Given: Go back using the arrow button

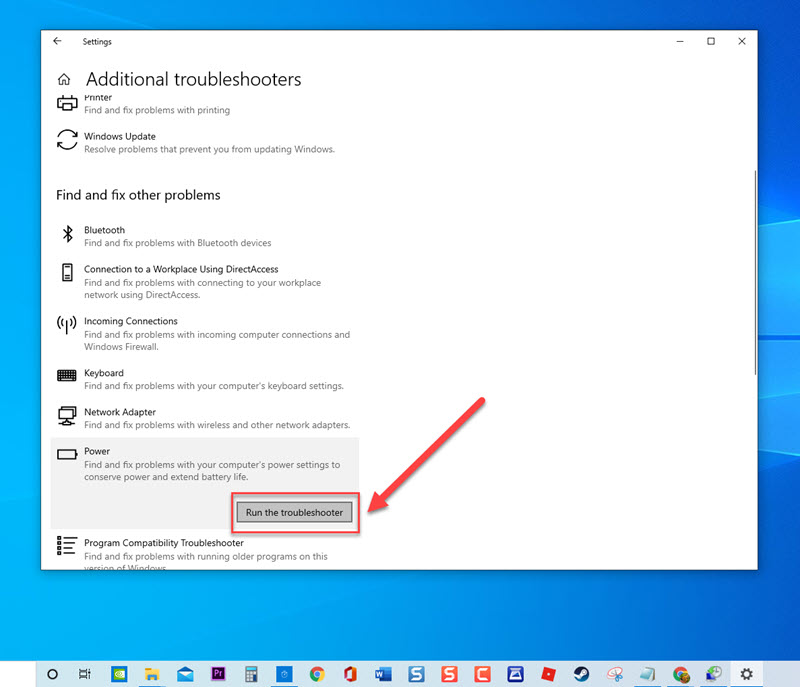Looking at the screenshot, I should pyautogui.click(x=57, y=42).
